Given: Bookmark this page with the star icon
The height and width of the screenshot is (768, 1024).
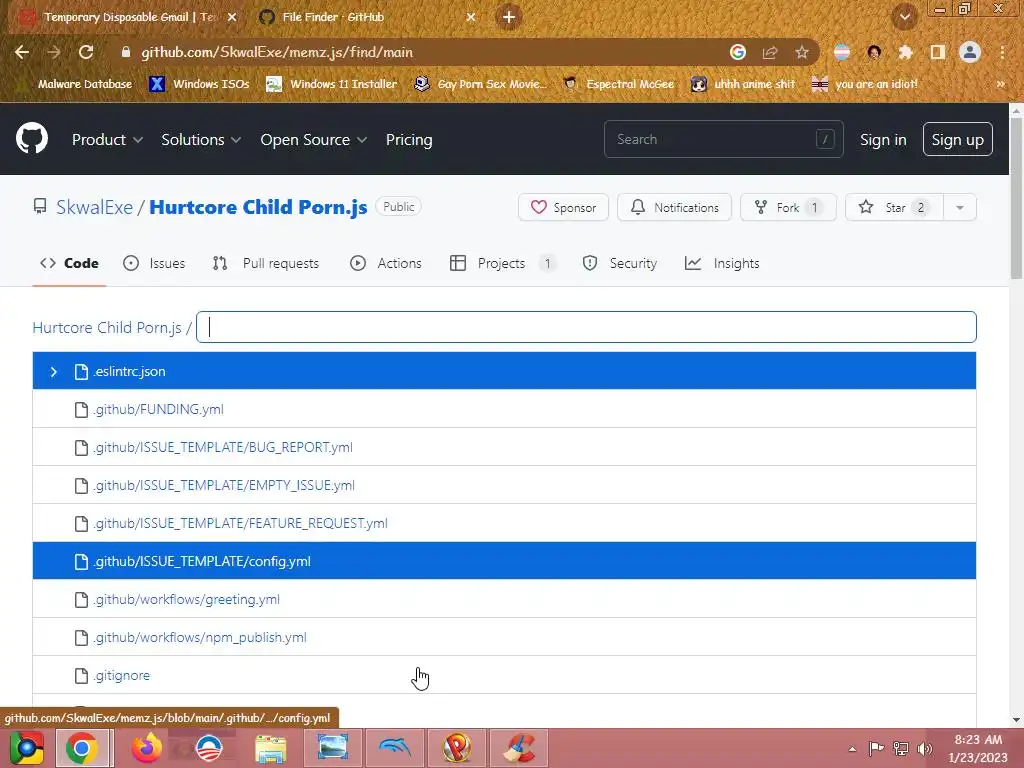Looking at the screenshot, I should pyautogui.click(x=802, y=52).
